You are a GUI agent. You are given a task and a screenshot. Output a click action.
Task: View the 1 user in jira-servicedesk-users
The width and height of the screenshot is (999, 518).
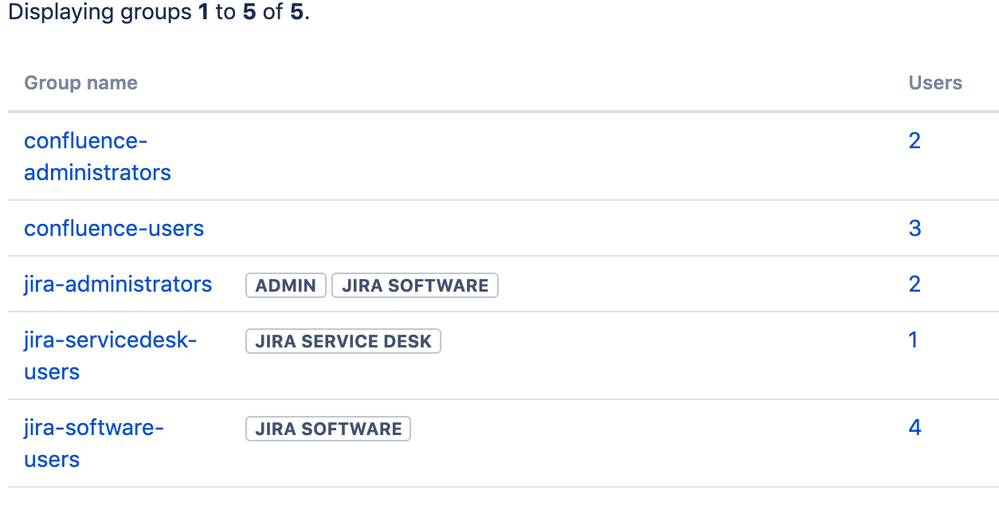pos(913,340)
